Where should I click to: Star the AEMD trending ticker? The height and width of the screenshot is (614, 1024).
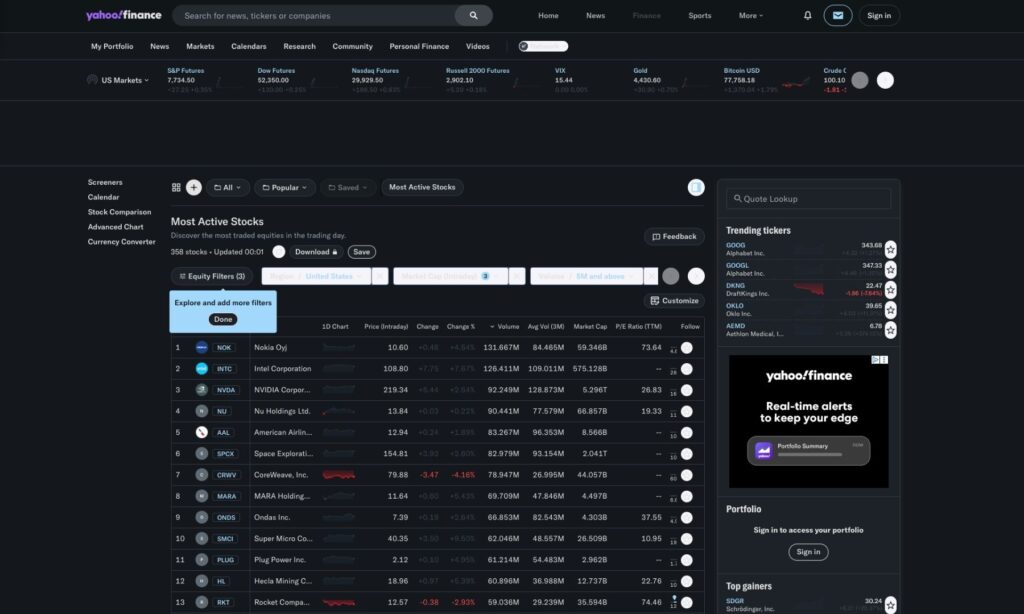click(x=891, y=331)
